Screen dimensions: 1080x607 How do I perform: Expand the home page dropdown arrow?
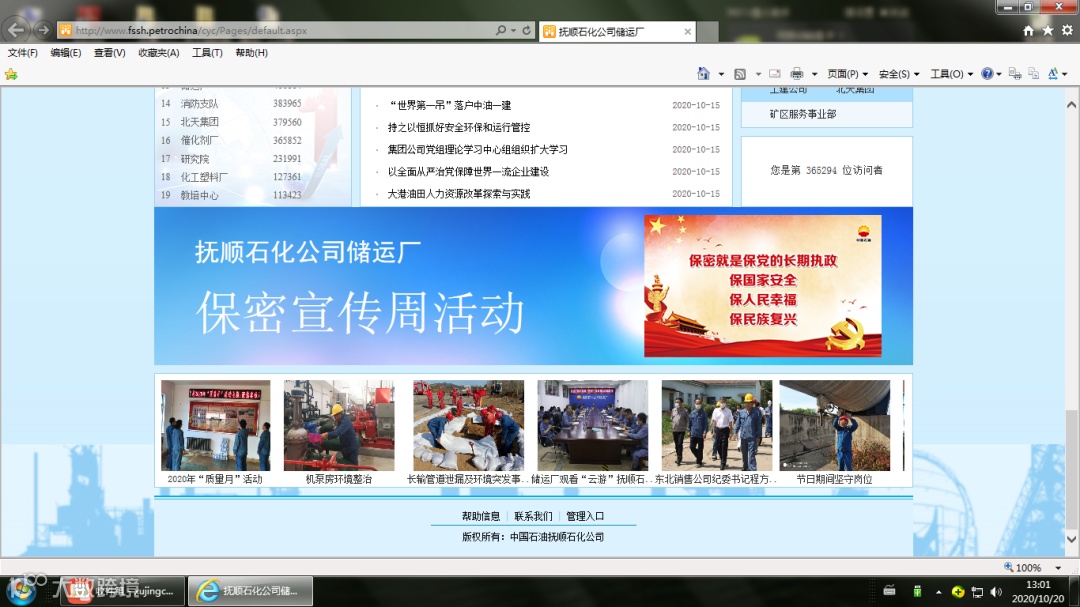click(721, 74)
